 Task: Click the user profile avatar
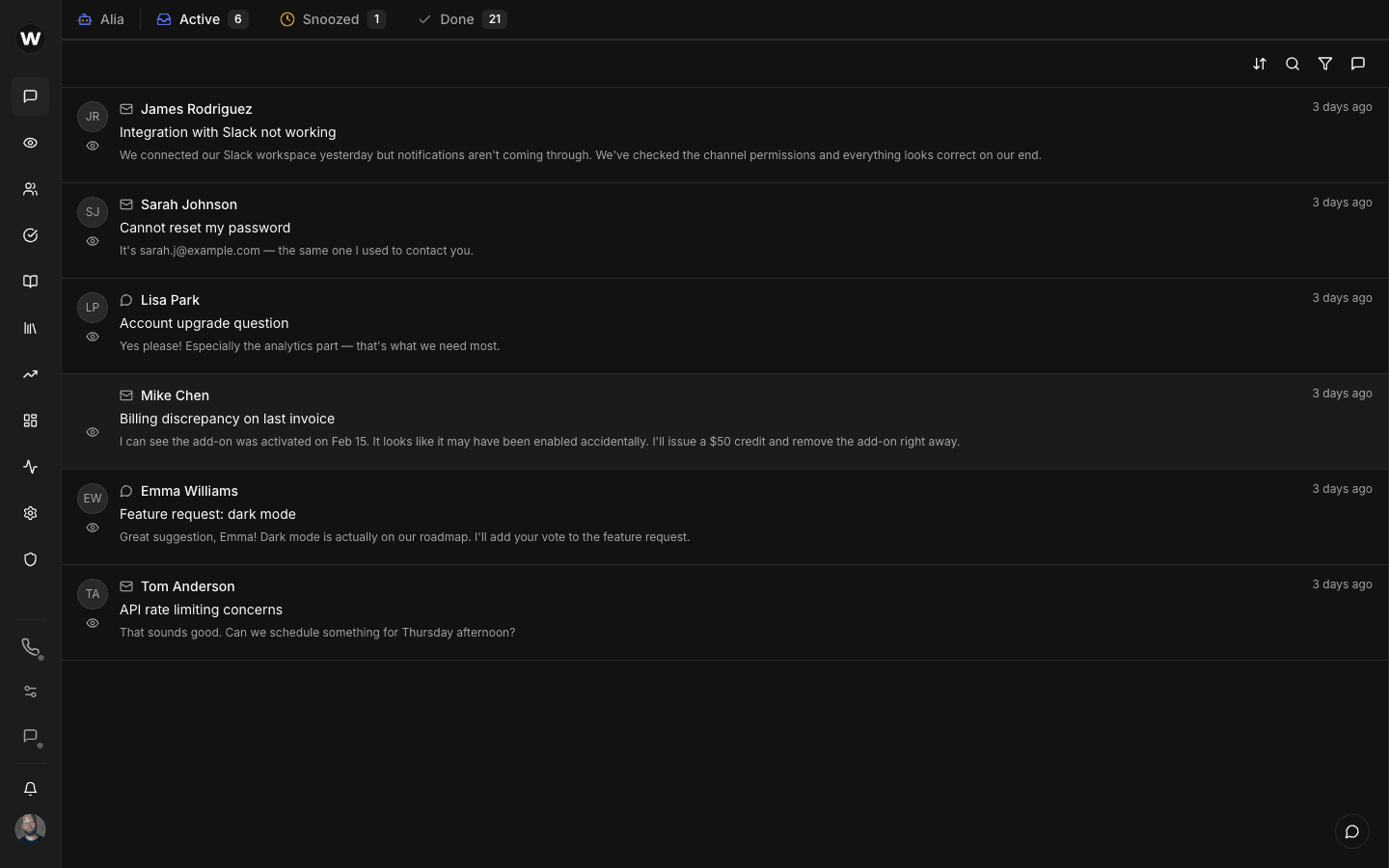31,828
